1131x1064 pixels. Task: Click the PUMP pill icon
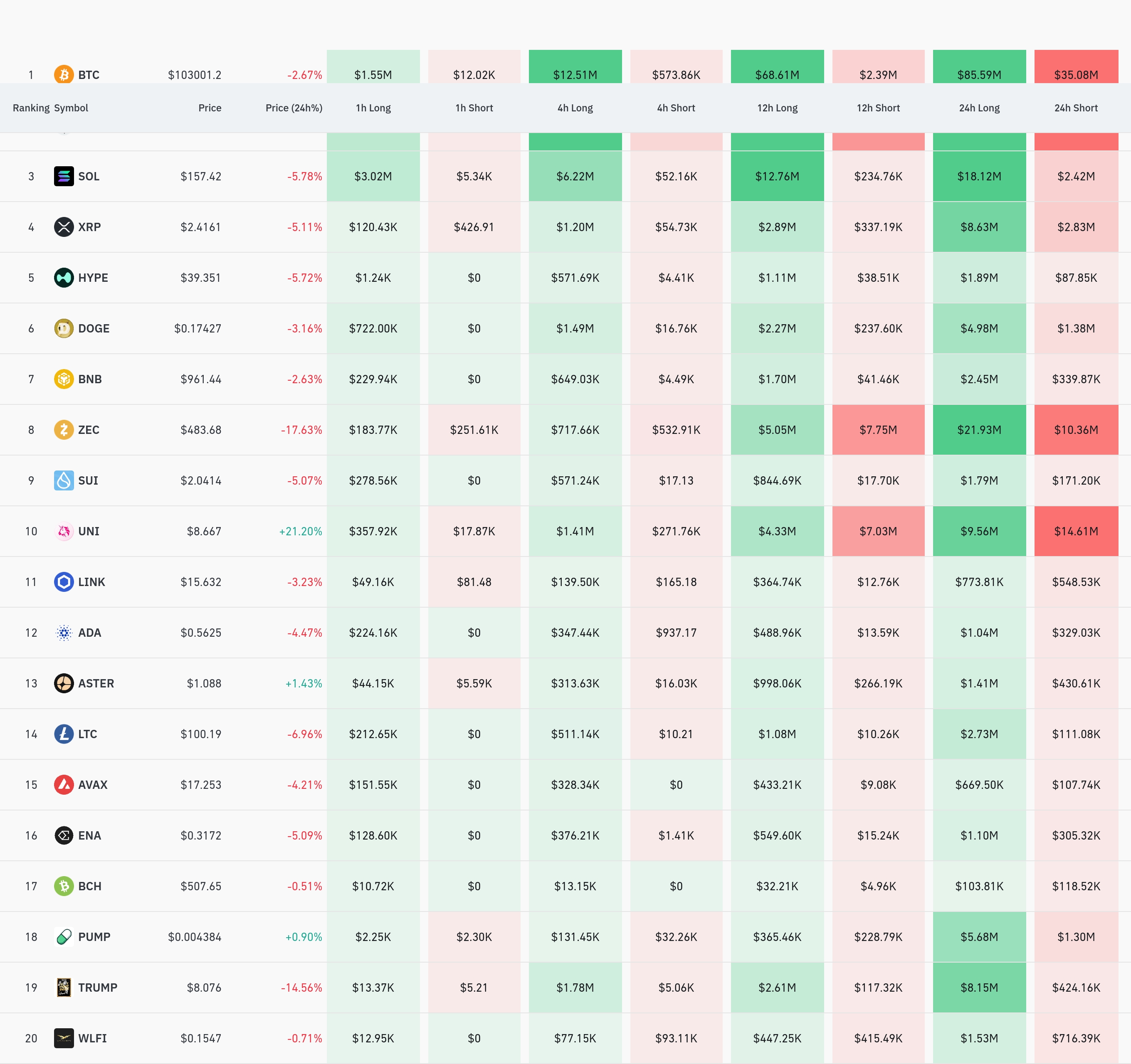pos(64,937)
